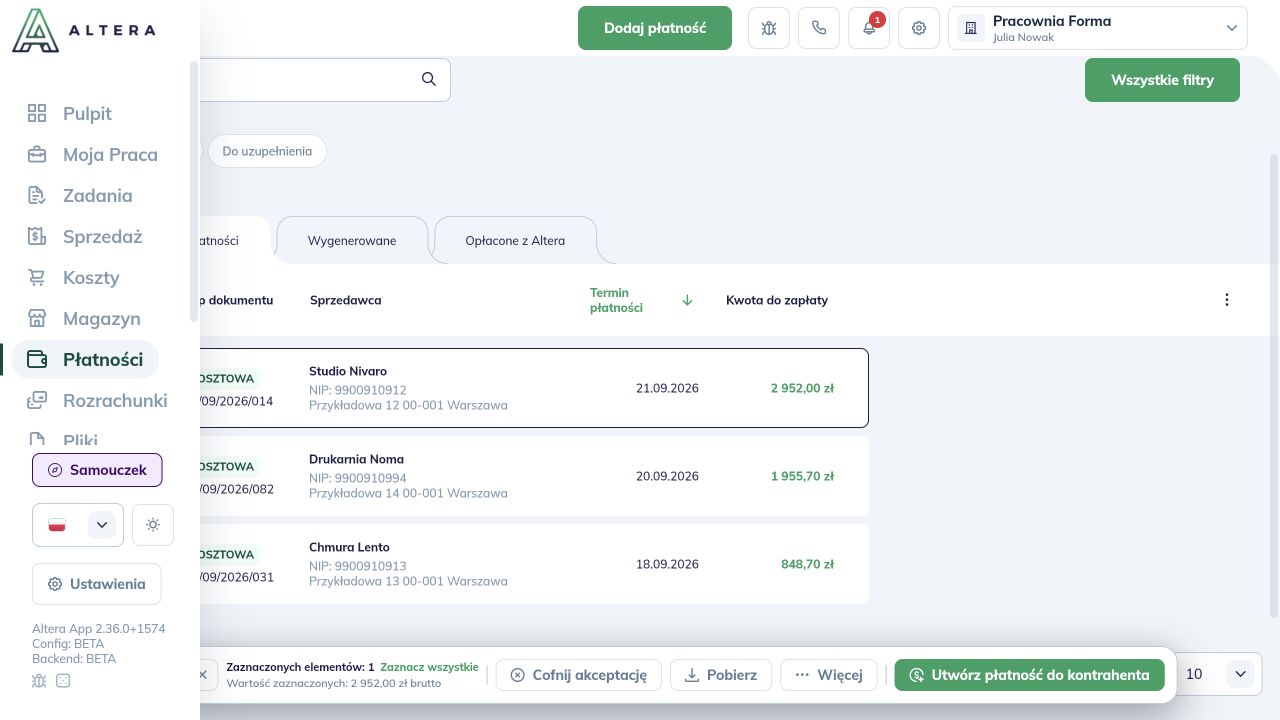
Task: Open the three-dot column options menu
Action: click(1227, 300)
